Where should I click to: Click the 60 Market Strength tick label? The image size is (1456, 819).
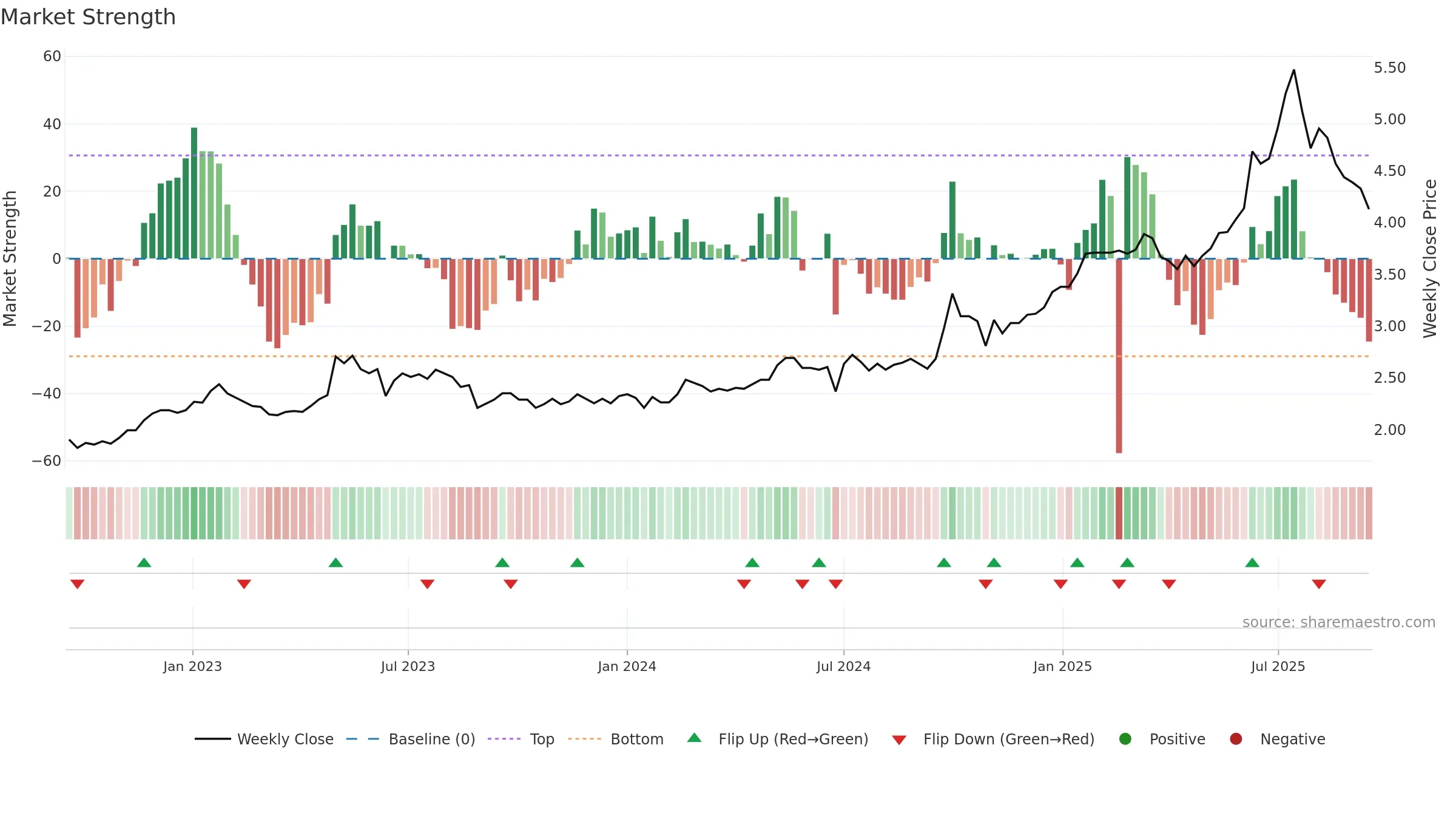52,56
